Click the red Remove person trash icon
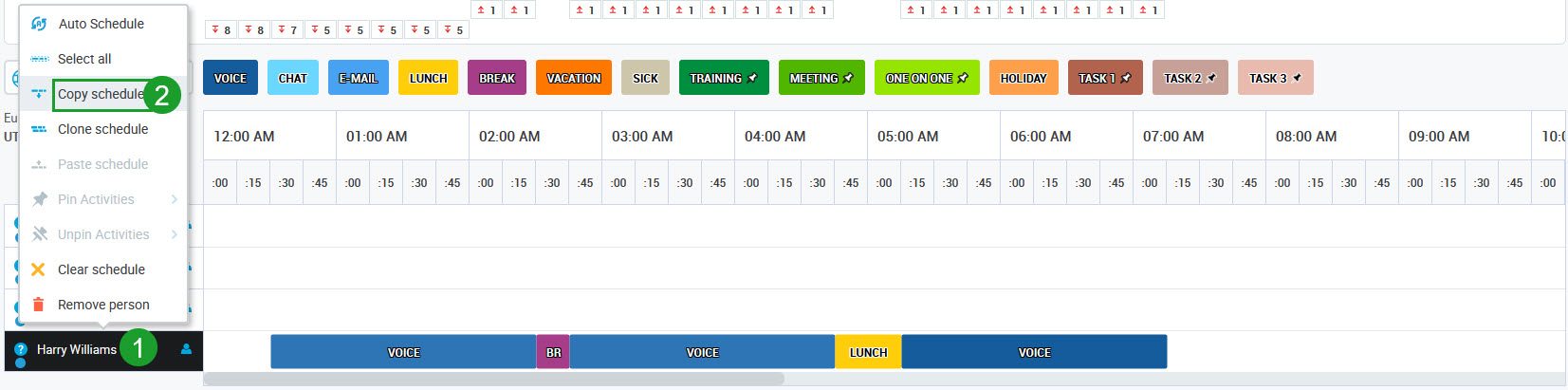Image resolution: width=1568 pixels, height=390 pixels. pyautogui.click(x=39, y=305)
